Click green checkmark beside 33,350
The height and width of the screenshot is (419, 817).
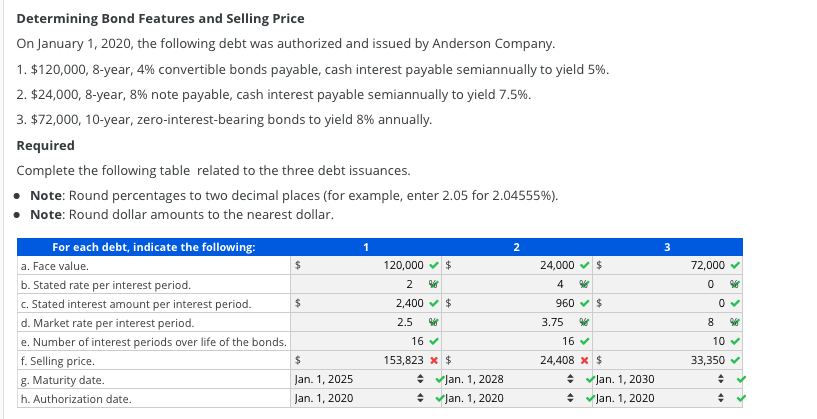(x=735, y=361)
